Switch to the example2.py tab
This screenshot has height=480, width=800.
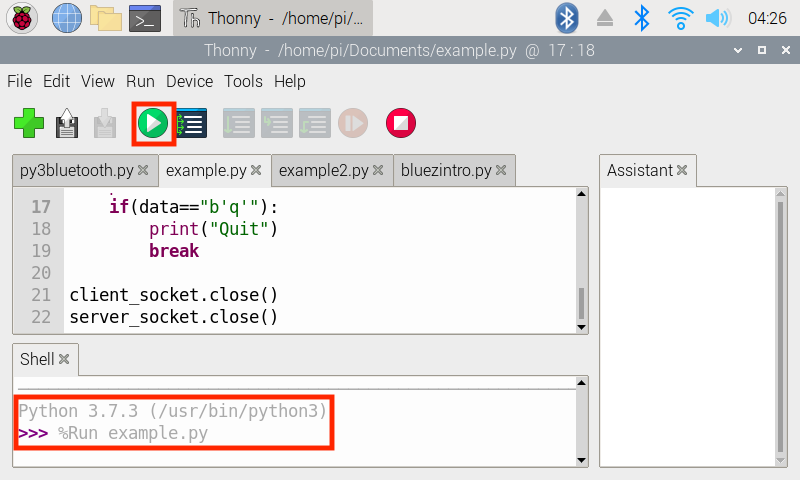point(323,170)
